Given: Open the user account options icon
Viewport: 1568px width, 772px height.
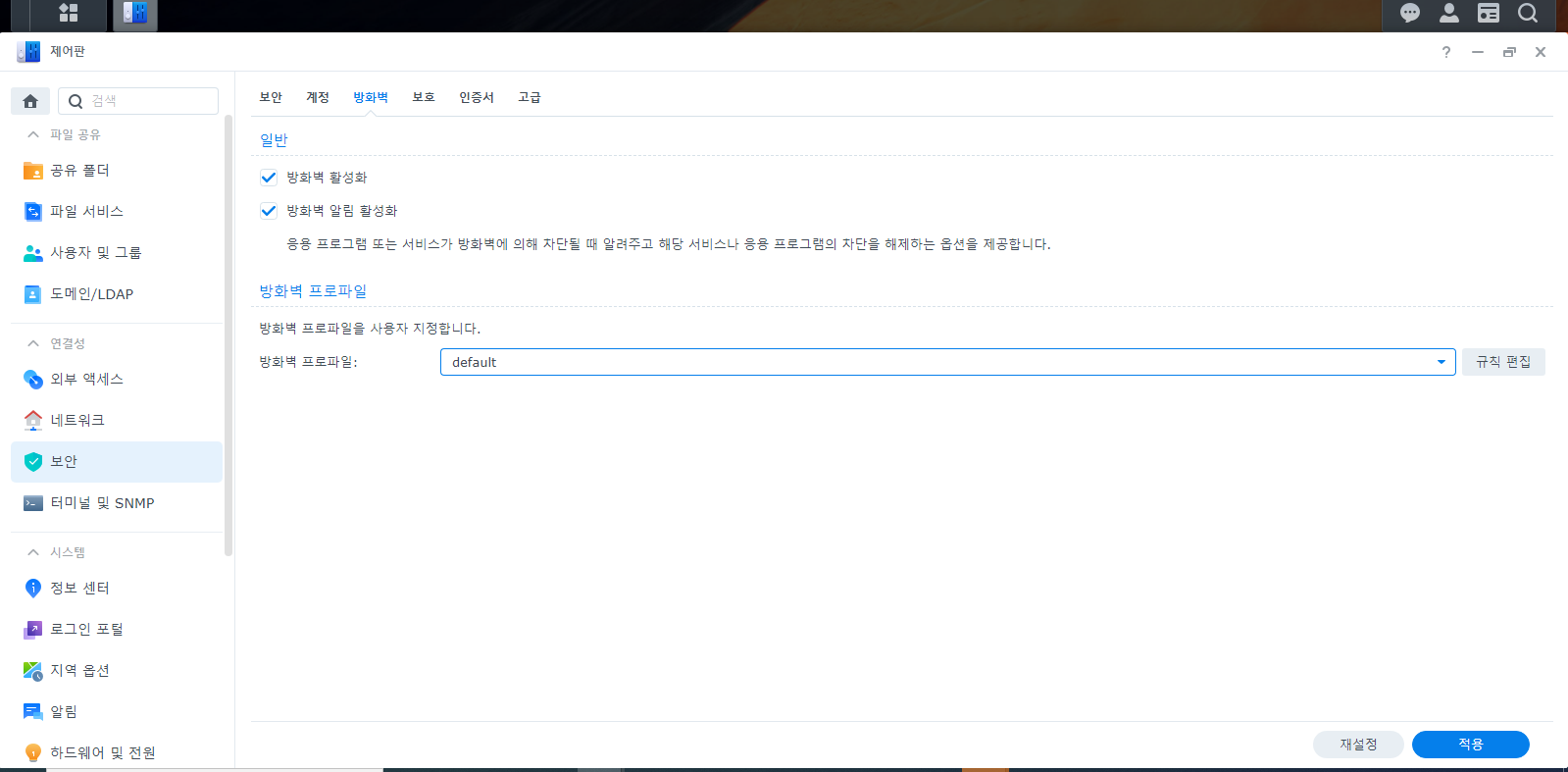Looking at the screenshot, I should click(x=1449, y=13).
